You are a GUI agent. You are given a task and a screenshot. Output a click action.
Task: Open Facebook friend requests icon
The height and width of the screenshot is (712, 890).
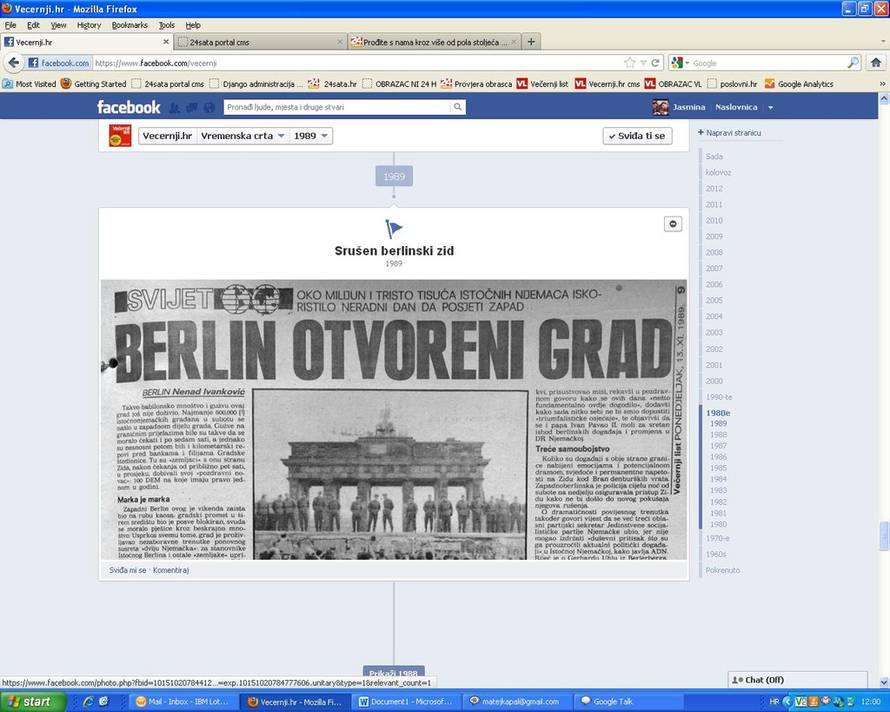click(x=174, y=107)
